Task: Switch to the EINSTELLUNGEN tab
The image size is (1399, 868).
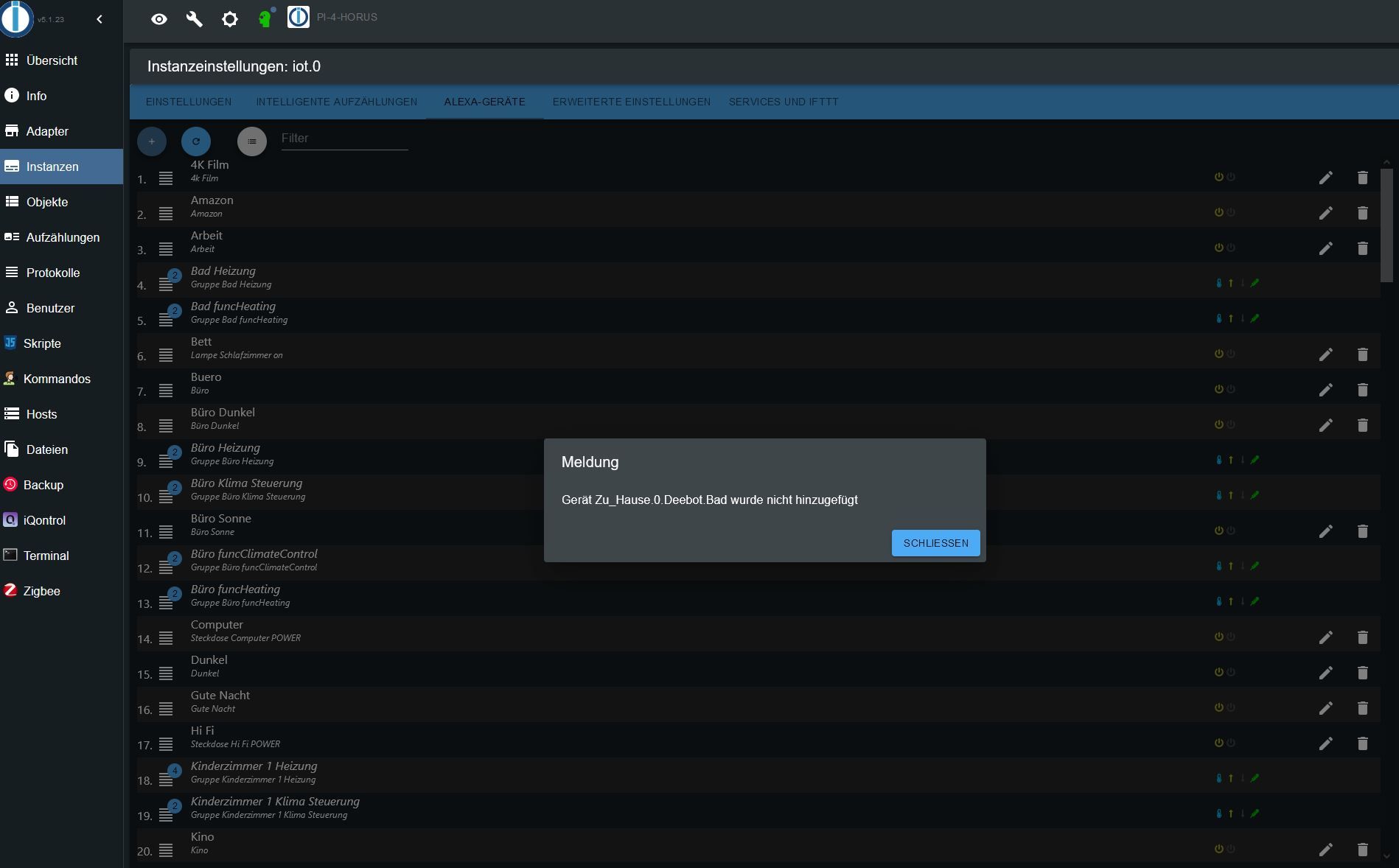Action: click(x=189, y=102)
